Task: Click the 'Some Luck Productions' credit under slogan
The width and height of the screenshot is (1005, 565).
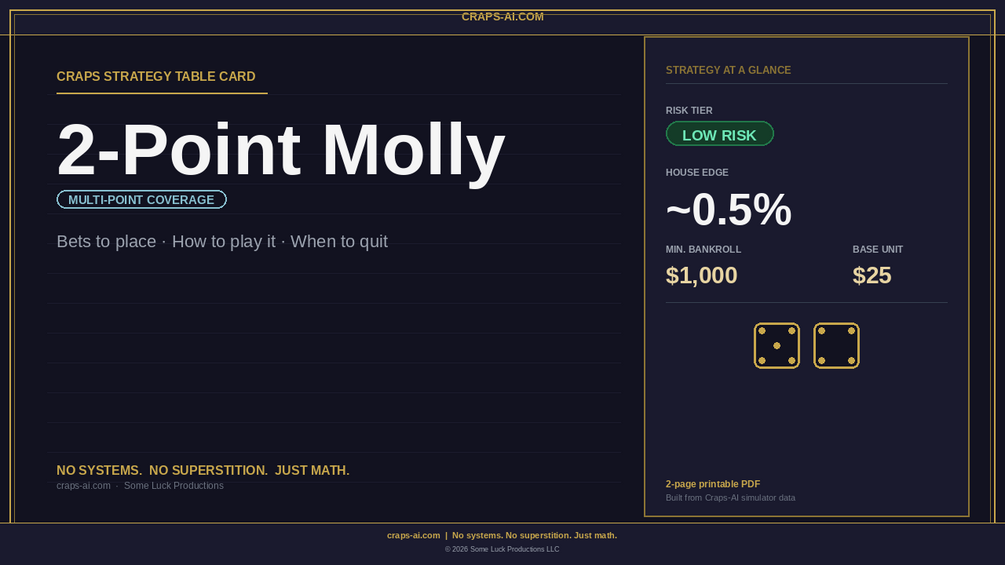Action: point(174,486)
